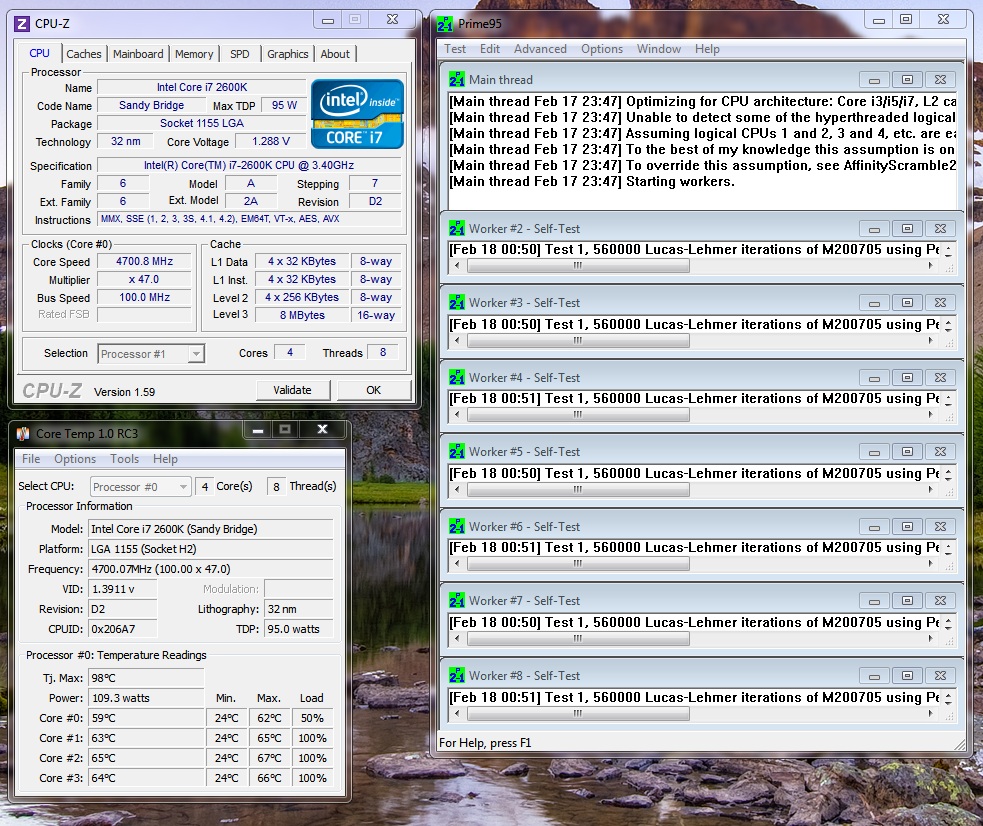Click the Frequency field in Core Temp
Screen dimensions: 983x826
click(211, 569)
